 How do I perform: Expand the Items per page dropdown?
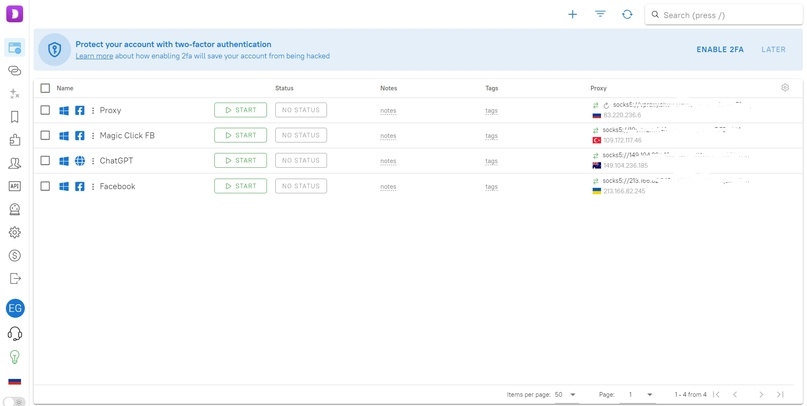pos(565,395)
